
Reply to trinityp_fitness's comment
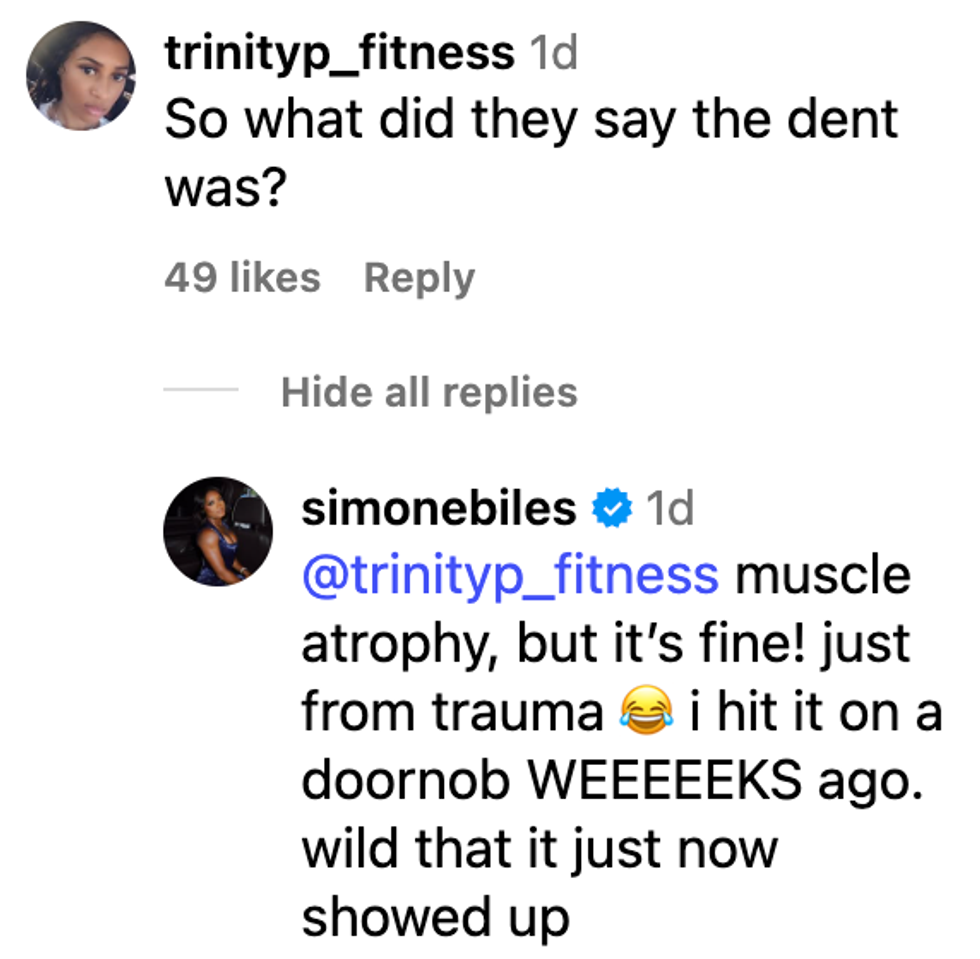pos(419,278)
